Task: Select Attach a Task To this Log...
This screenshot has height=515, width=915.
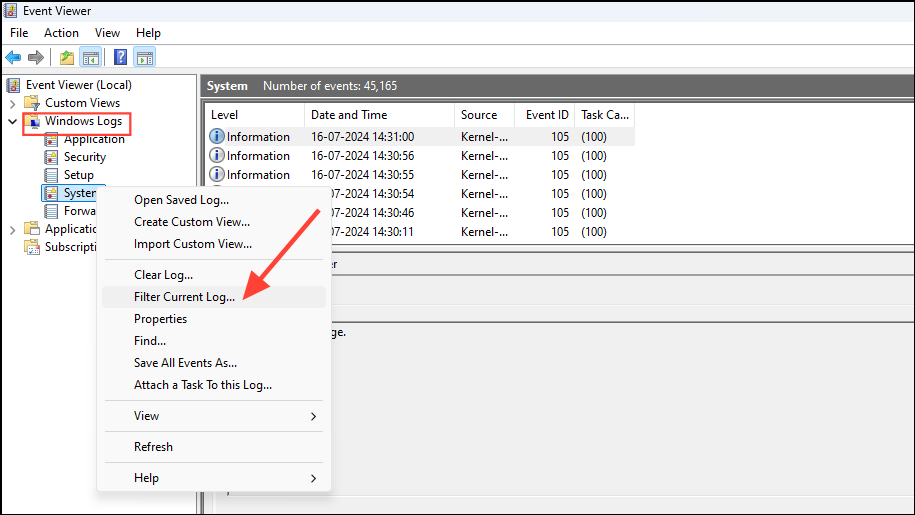Action: (x=214, y=385)
